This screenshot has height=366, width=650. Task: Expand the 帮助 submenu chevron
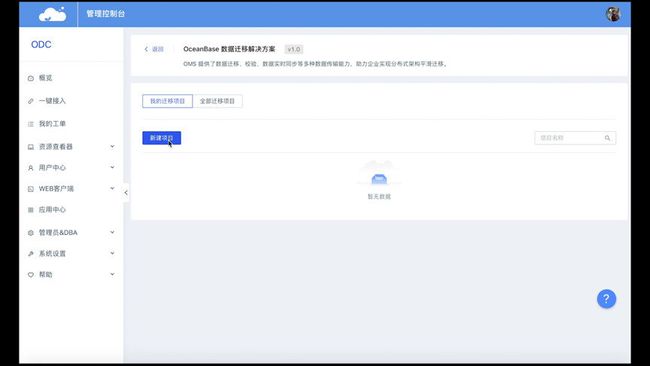click(112, 274)
